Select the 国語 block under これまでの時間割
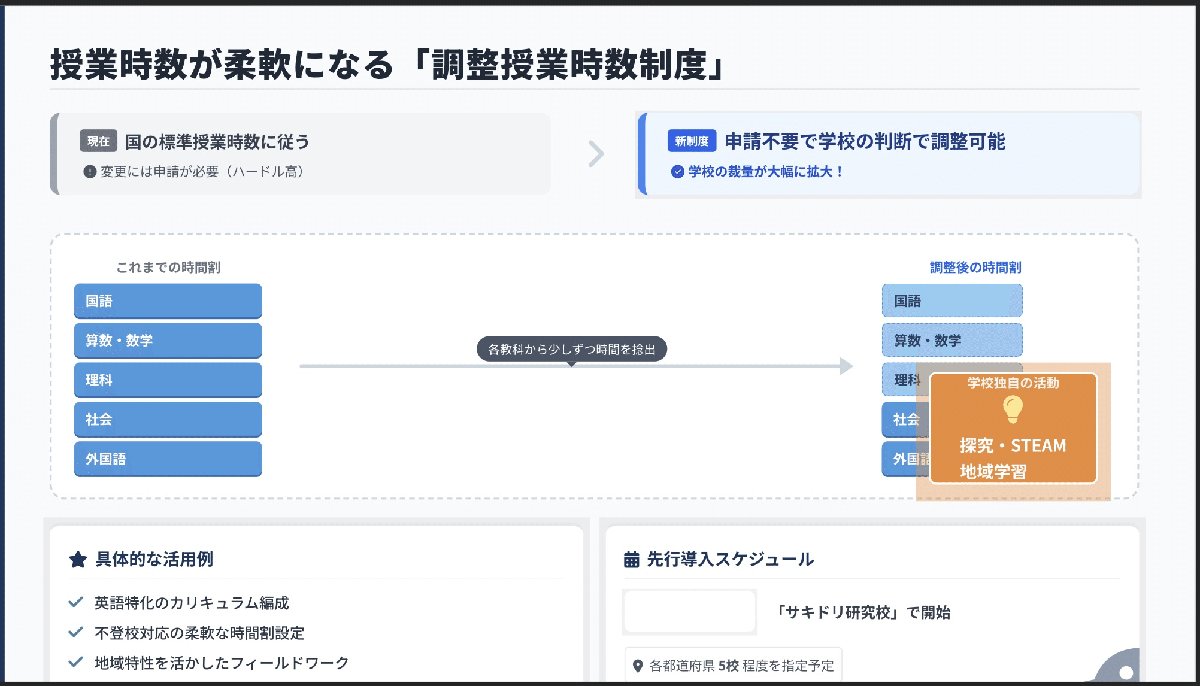Viewport: 1200px width, 686px height. (168, 301)
